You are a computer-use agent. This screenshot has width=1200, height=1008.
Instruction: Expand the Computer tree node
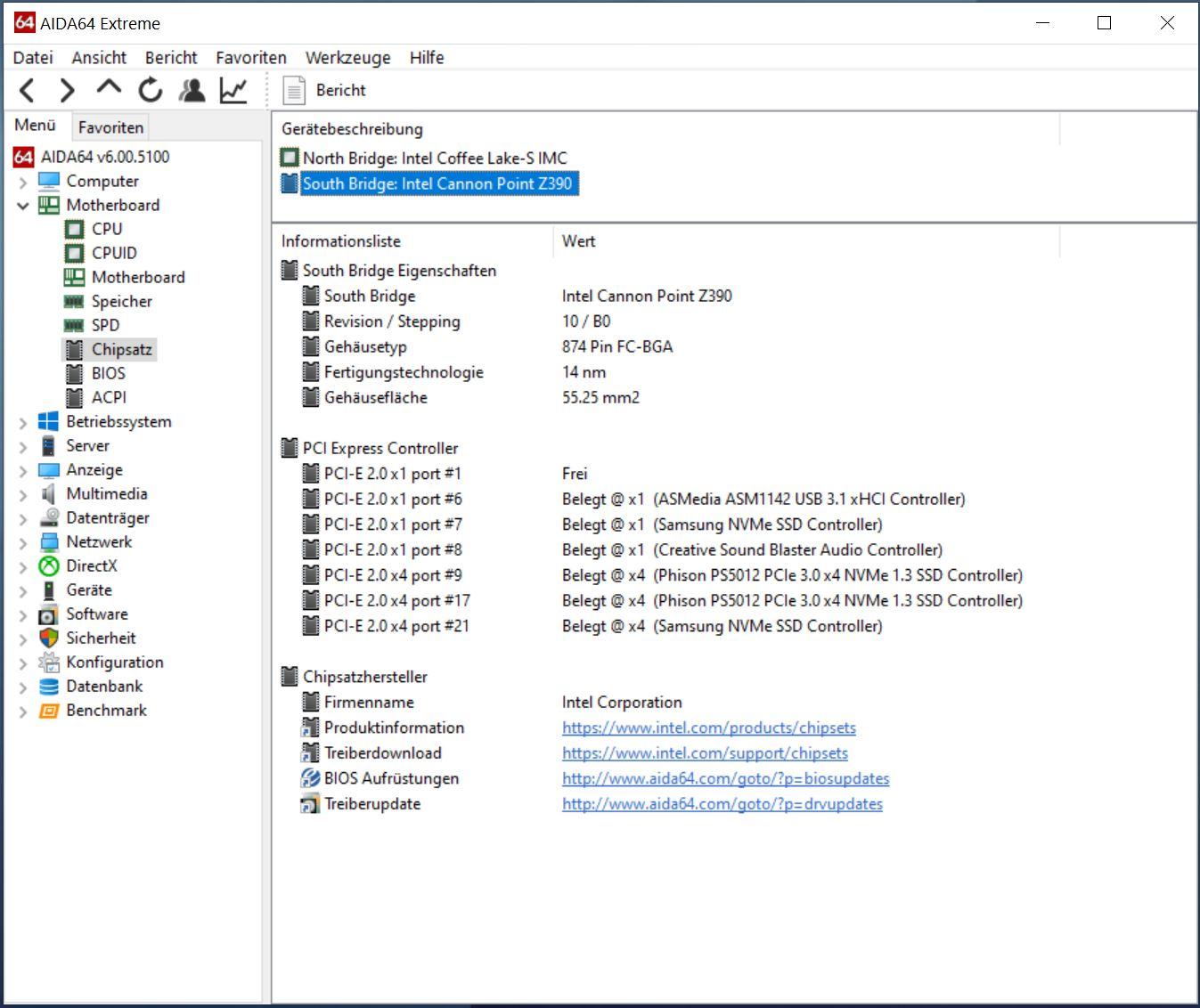click(23, 182)
